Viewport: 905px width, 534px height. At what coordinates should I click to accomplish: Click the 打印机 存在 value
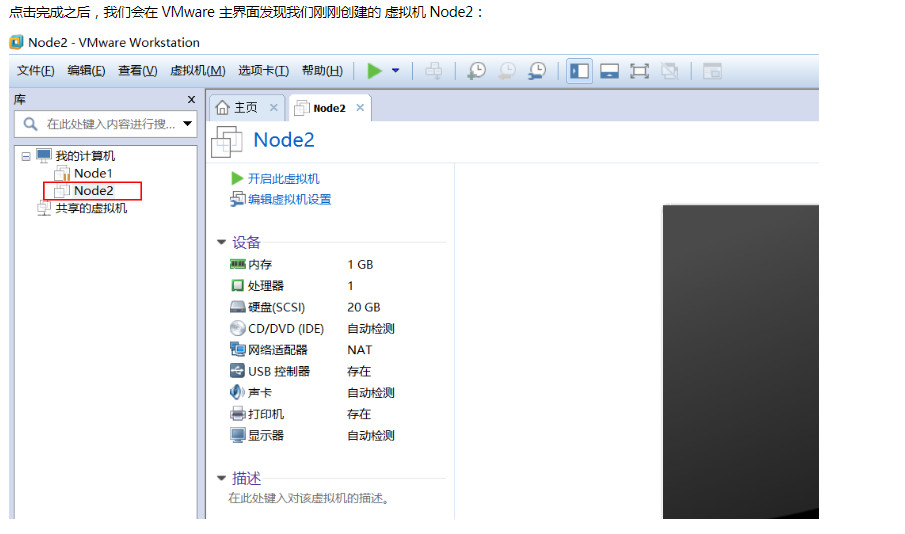pyautogui.click(x=359, y=414)
